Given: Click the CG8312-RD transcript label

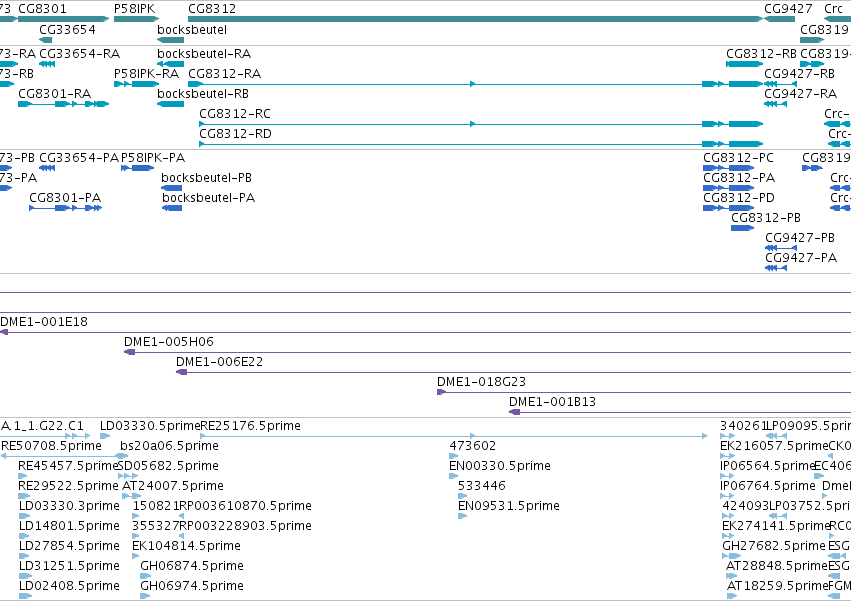Looking at the screenshot, I should (235, 134).
